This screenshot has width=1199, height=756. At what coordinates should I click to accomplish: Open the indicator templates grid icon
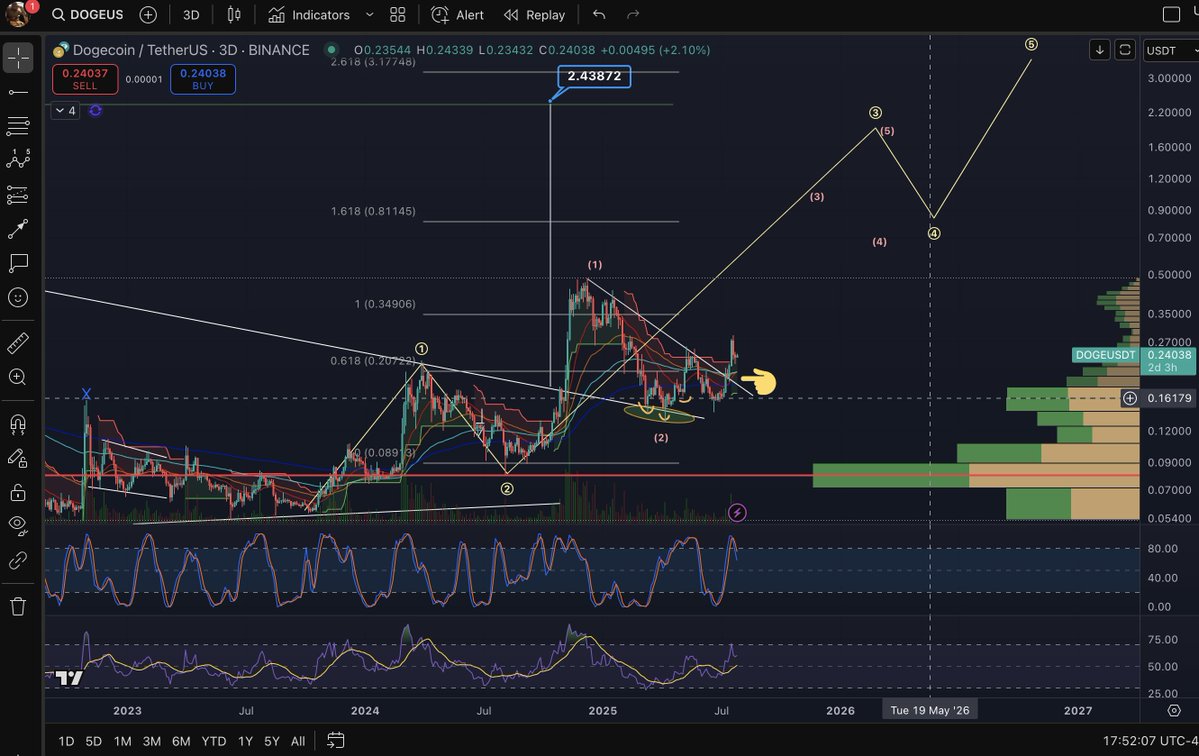(x=398, y=15)
